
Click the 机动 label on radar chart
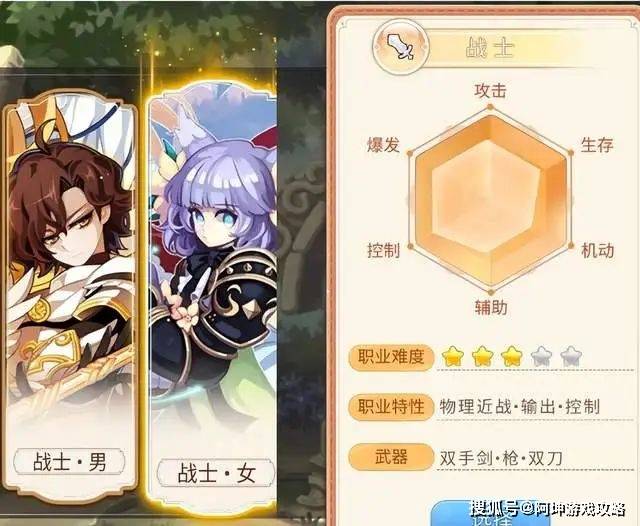(x=598, y=250)
